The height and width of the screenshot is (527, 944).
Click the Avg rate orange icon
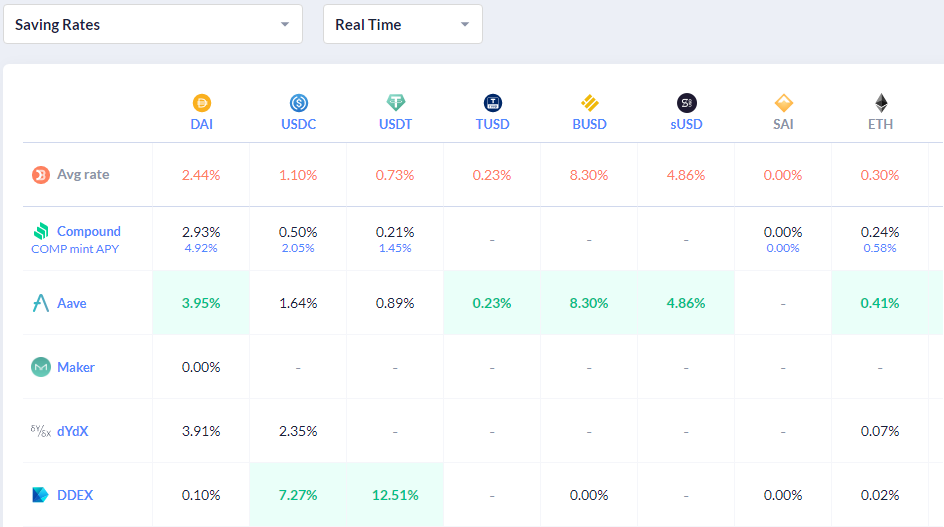tap(40, 175)
